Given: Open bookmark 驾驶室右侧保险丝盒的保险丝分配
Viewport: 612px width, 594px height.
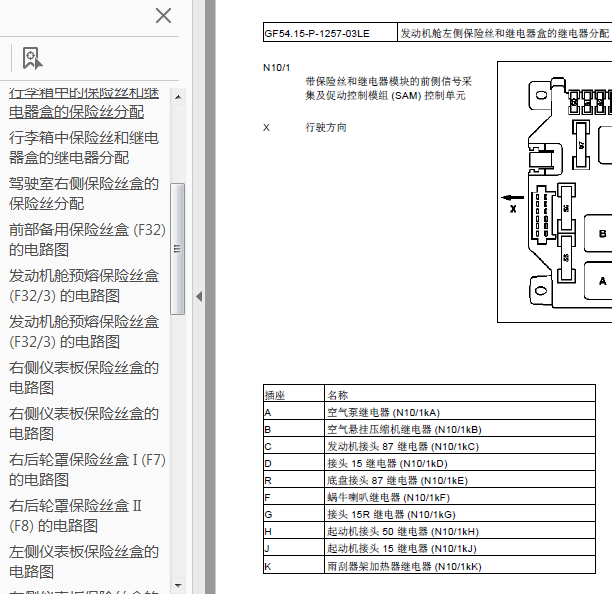Looking at the screenshot, I should tap(84, 194).
